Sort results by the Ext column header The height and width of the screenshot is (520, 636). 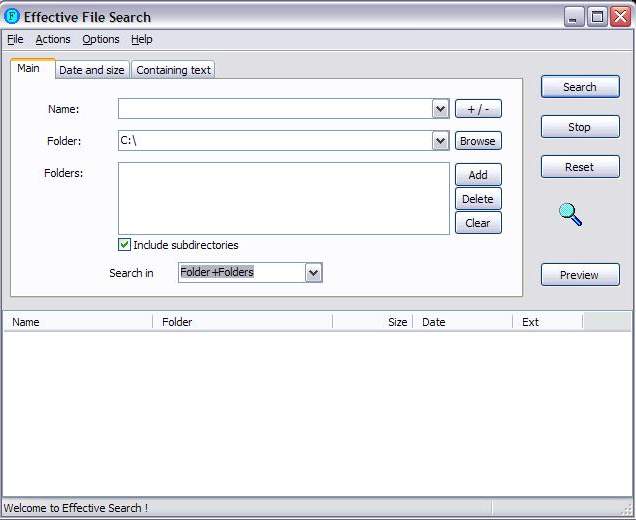548,322
